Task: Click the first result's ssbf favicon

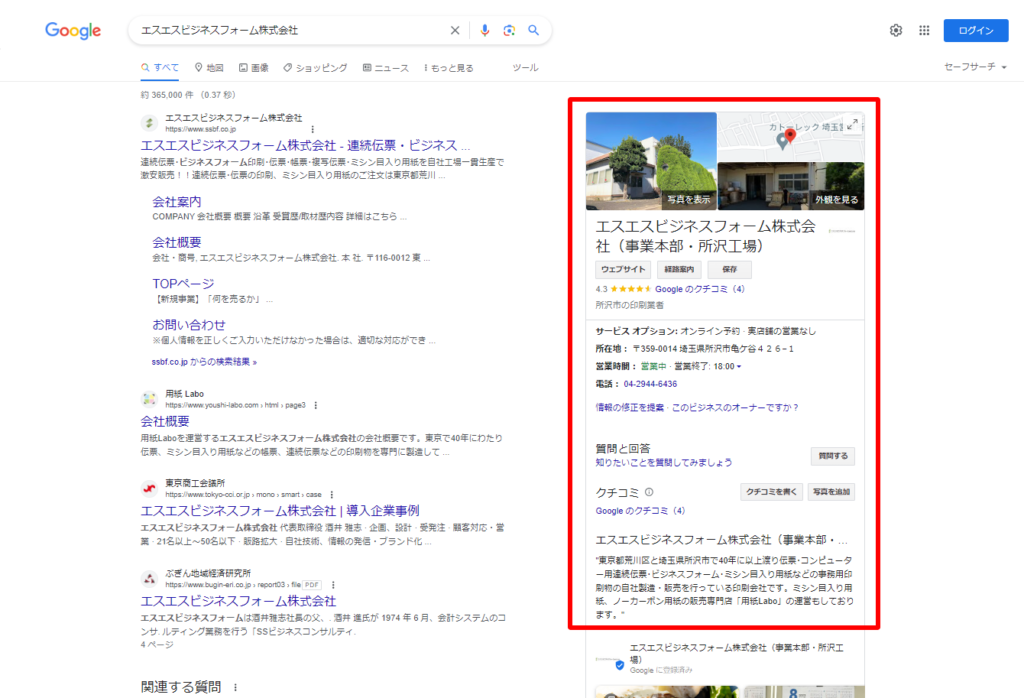Action: click(150, 122)
